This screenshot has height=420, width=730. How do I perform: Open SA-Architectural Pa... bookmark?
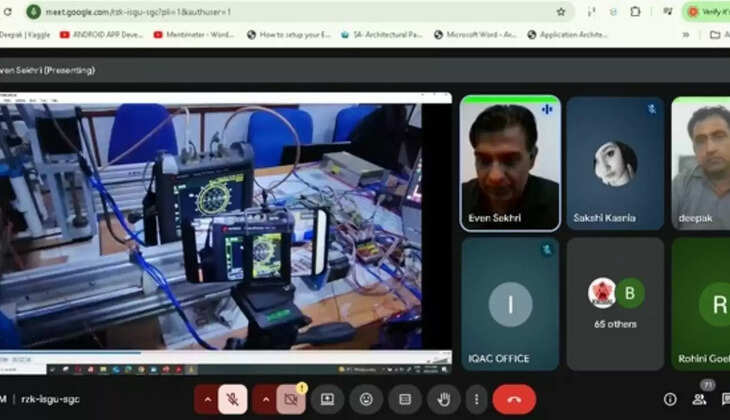(x=381, y=34)
